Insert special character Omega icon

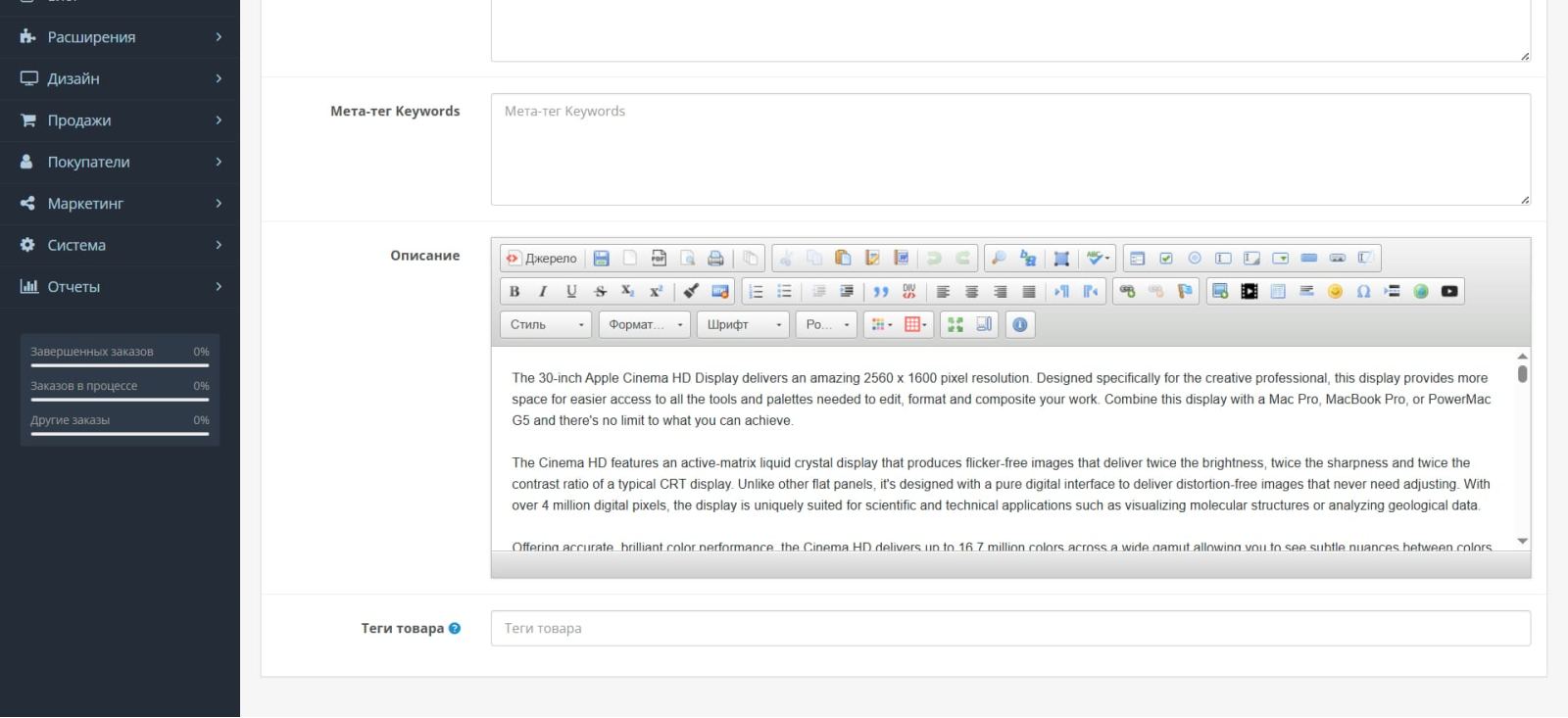point(1363,292)
